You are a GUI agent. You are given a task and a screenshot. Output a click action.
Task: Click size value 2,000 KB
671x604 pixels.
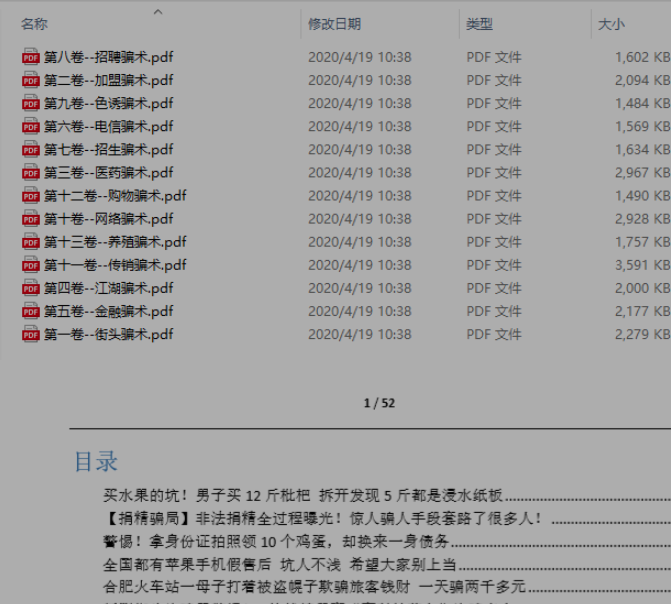(643, 288)
